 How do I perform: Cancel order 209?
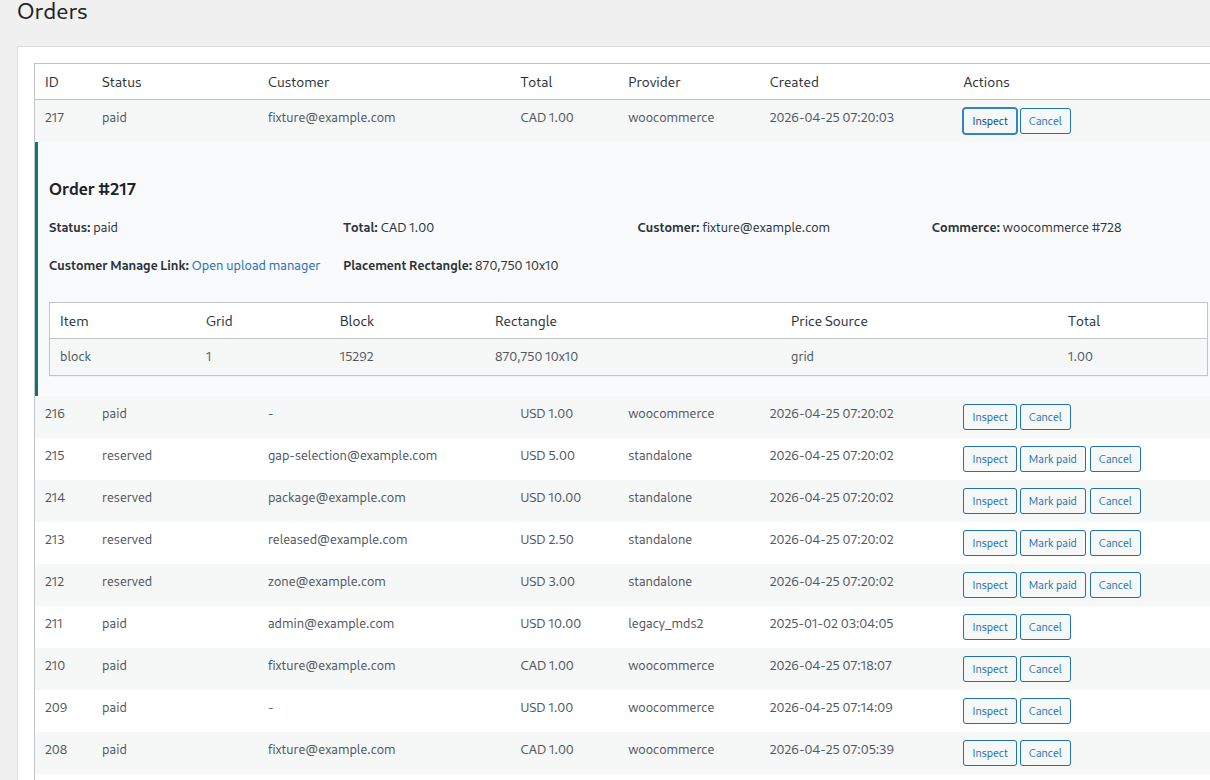[x=1045, y=711]
